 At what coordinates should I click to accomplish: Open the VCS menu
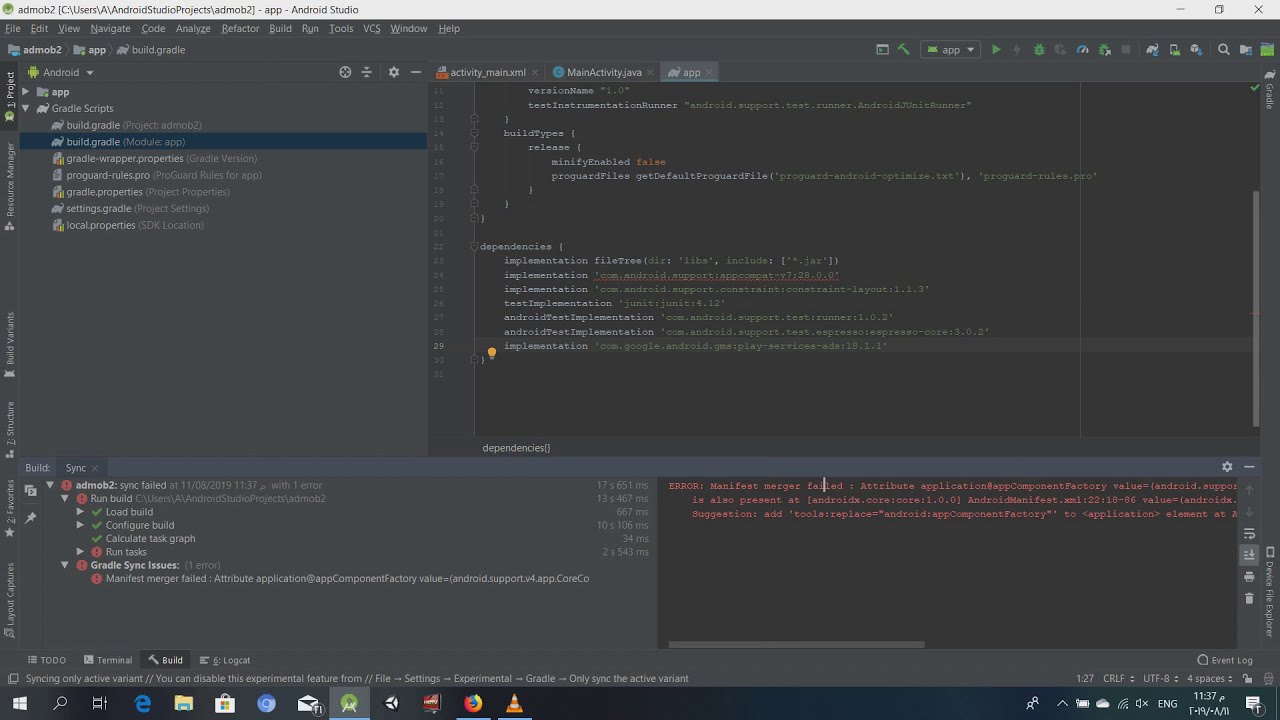point(372,28)
